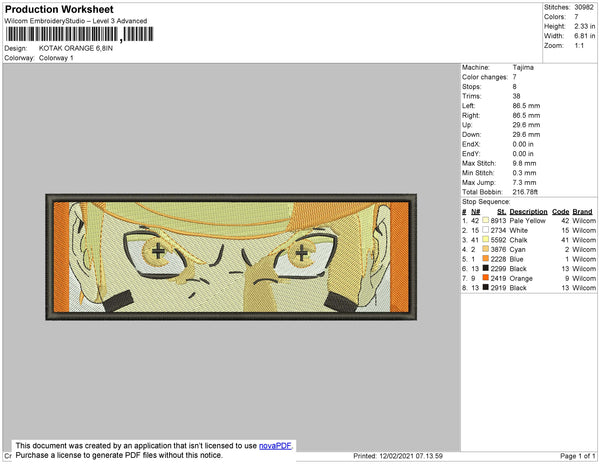This screenshot has height=464, width=600.
Task: Click the Height value '2.33 in'
Action: coord(585,26)
